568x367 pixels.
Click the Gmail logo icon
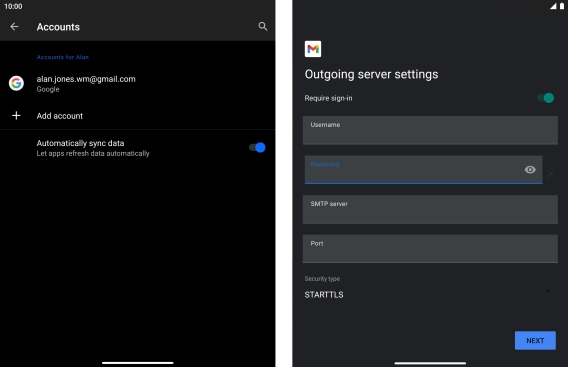(313, 49)
